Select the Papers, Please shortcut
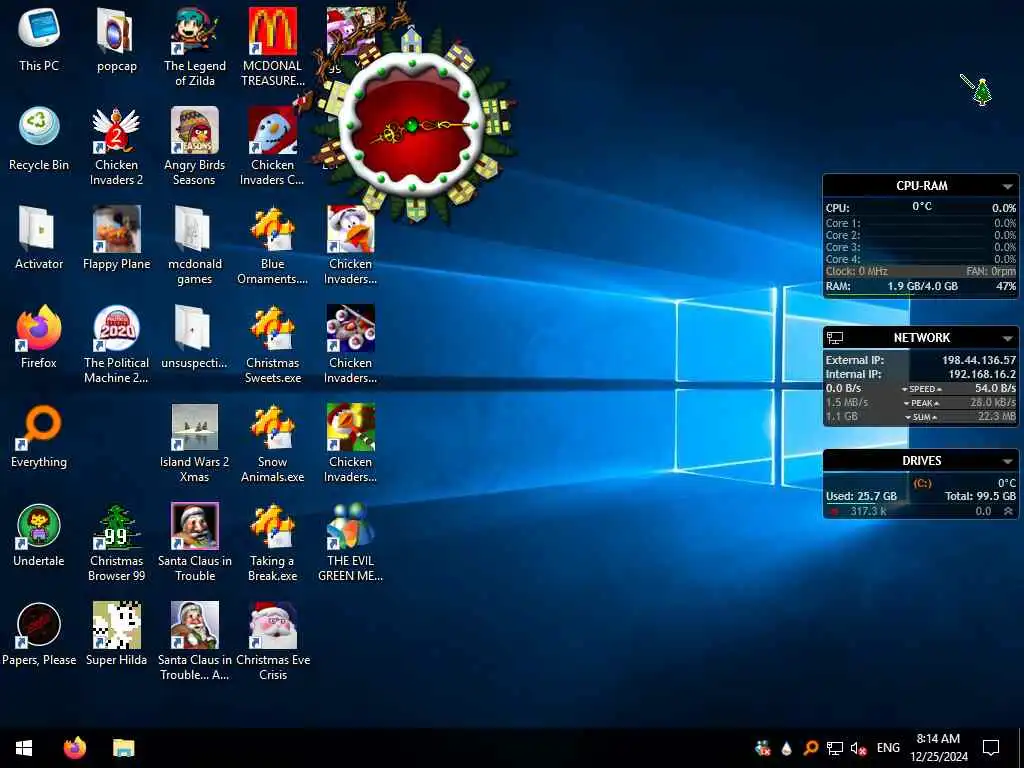 pyautogui.click(x=39, y=635)
